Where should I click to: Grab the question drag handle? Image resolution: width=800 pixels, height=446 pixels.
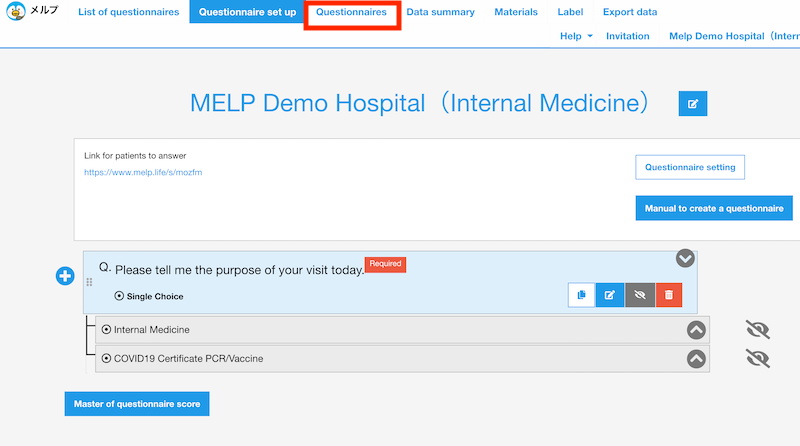click(x=89, y=282)
